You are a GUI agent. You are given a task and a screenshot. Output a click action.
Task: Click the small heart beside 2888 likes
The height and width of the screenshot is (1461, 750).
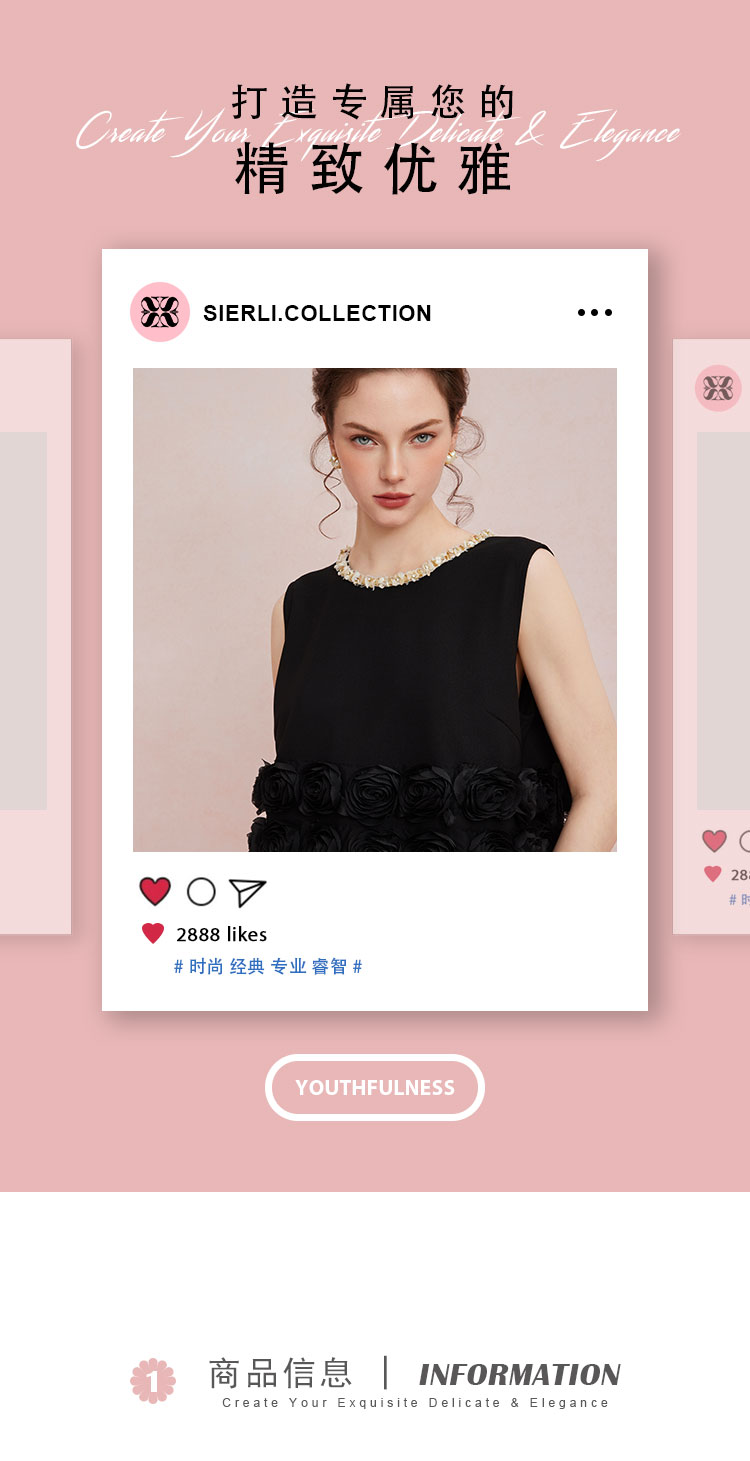click(152, 934)
